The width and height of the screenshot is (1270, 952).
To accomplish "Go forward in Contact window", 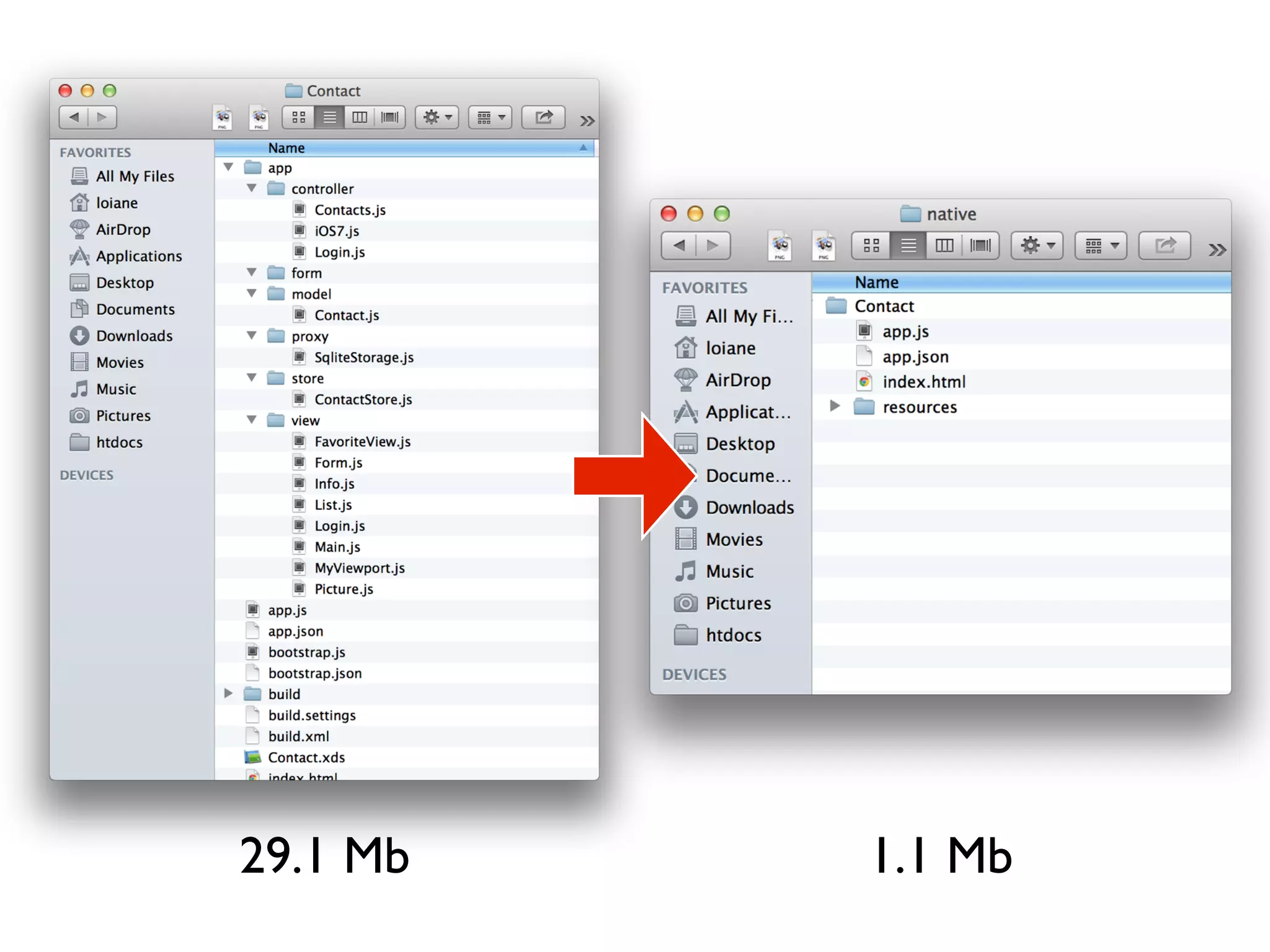I will click(102, 117).
